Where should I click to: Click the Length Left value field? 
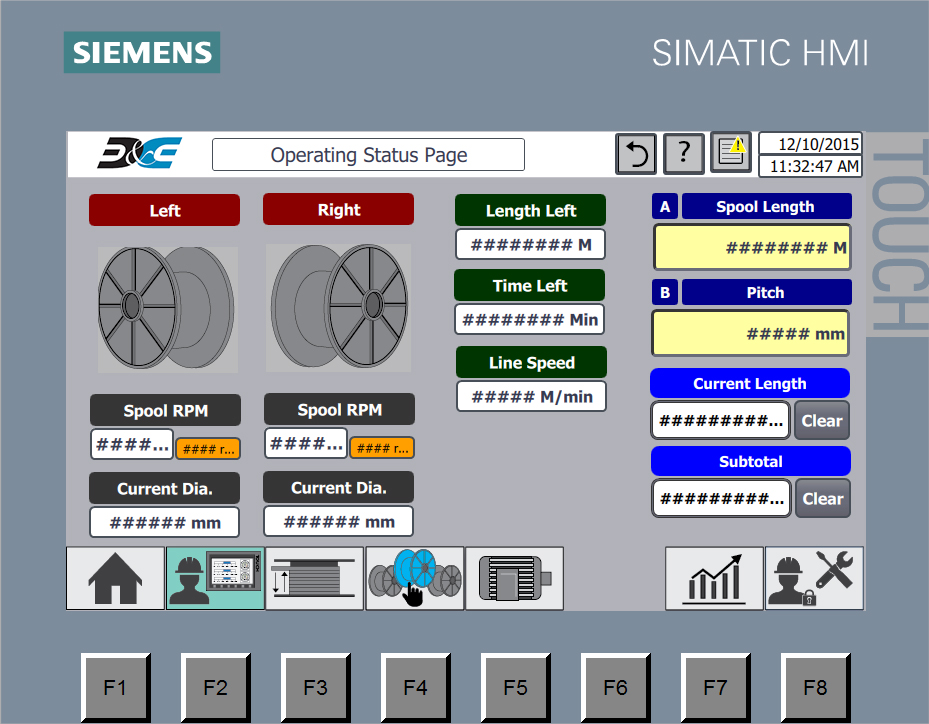(530, 244)
